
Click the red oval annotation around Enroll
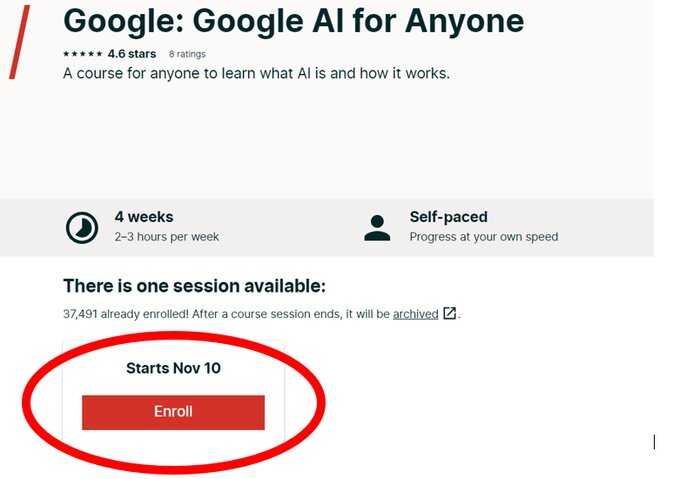tap(174, 402)
